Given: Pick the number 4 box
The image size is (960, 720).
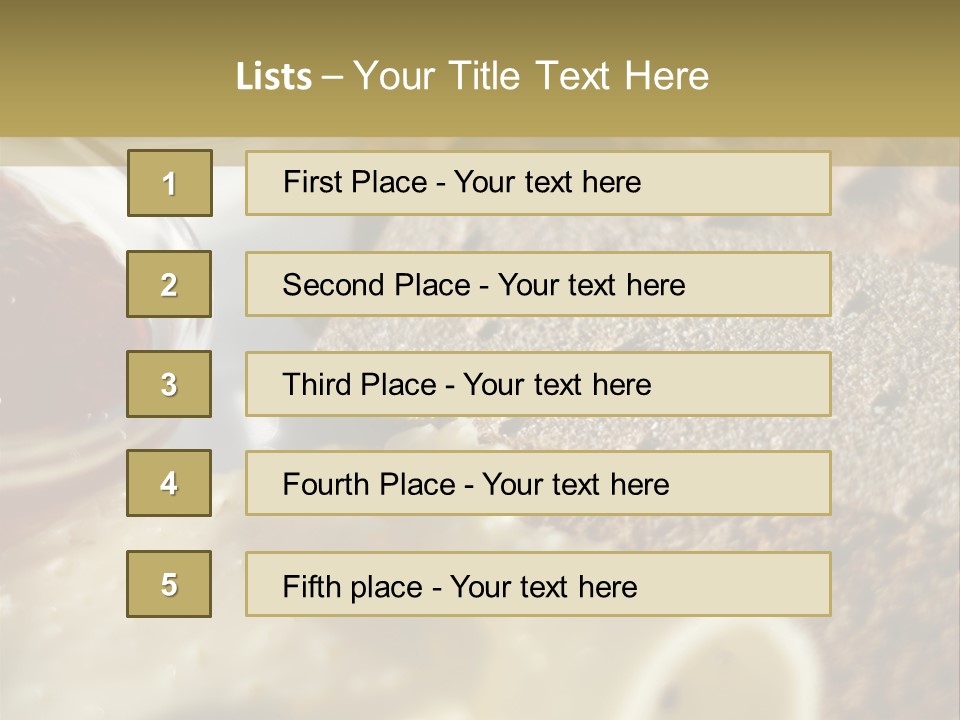Looking at the screenshot, I should click(169, 483).
